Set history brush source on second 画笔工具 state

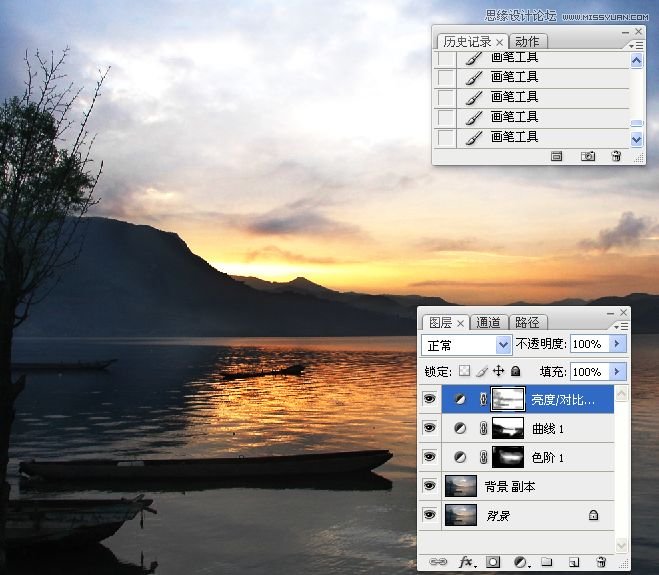click(445, 77)
